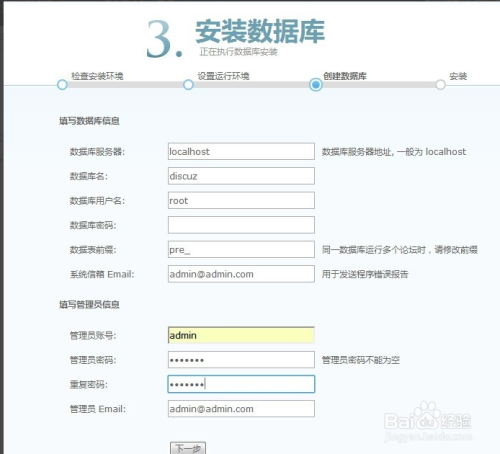The height and width of the screenshot is (454, 500).
Task: Click the table prefix field containing pre_
Action: point(241,249)
